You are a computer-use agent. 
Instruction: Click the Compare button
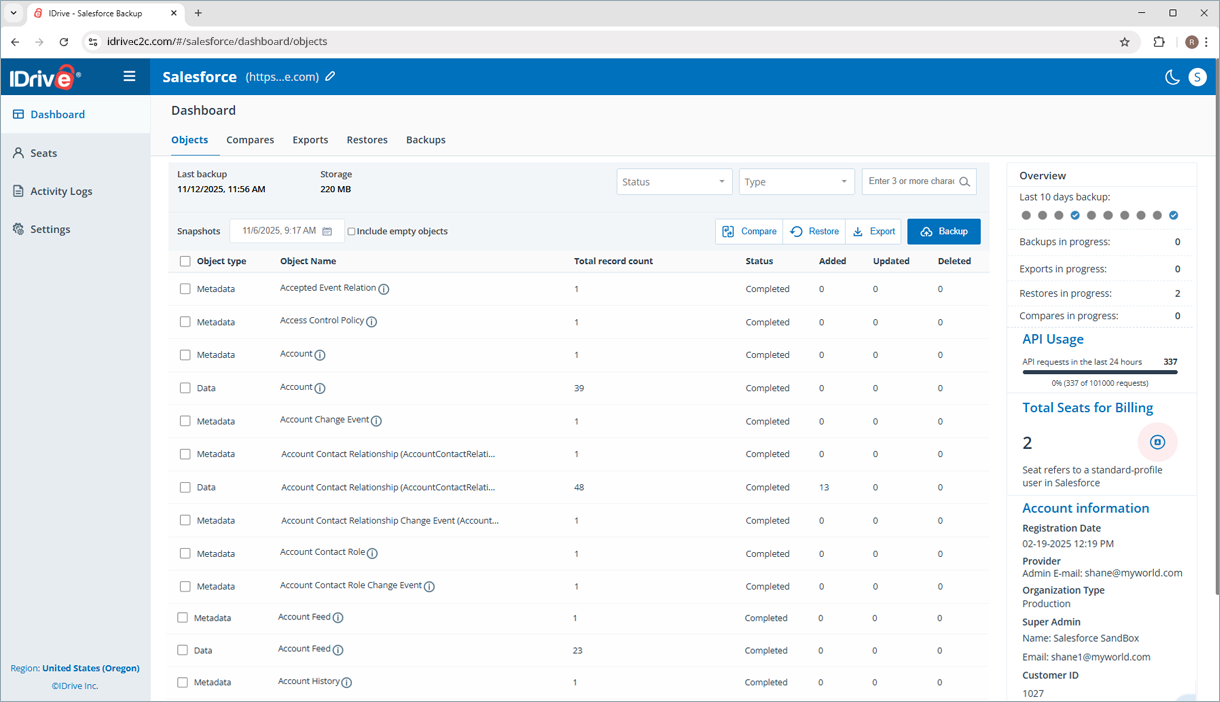749,231
